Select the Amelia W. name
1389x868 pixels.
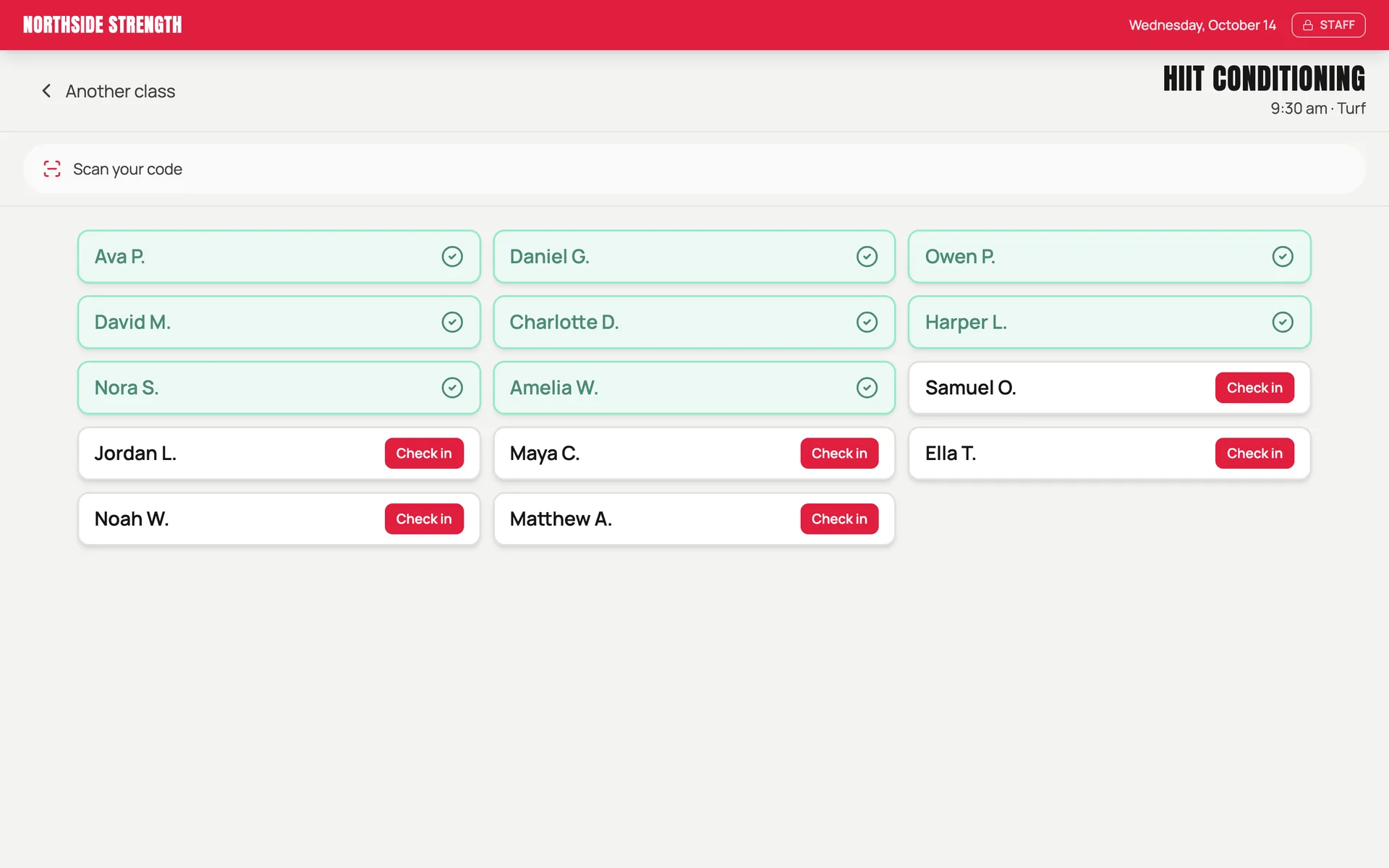coord(554,388)
